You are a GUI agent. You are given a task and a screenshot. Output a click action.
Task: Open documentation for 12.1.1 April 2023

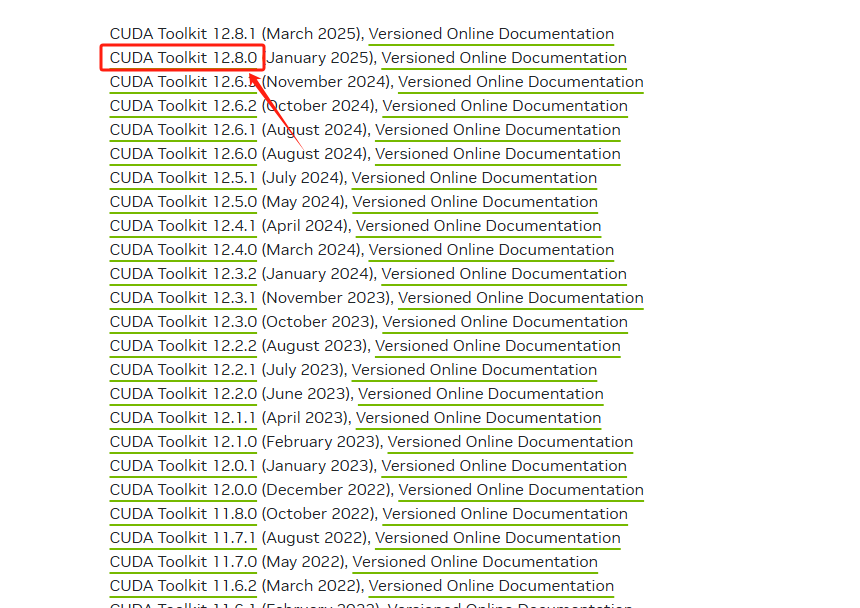pos(478,418)
